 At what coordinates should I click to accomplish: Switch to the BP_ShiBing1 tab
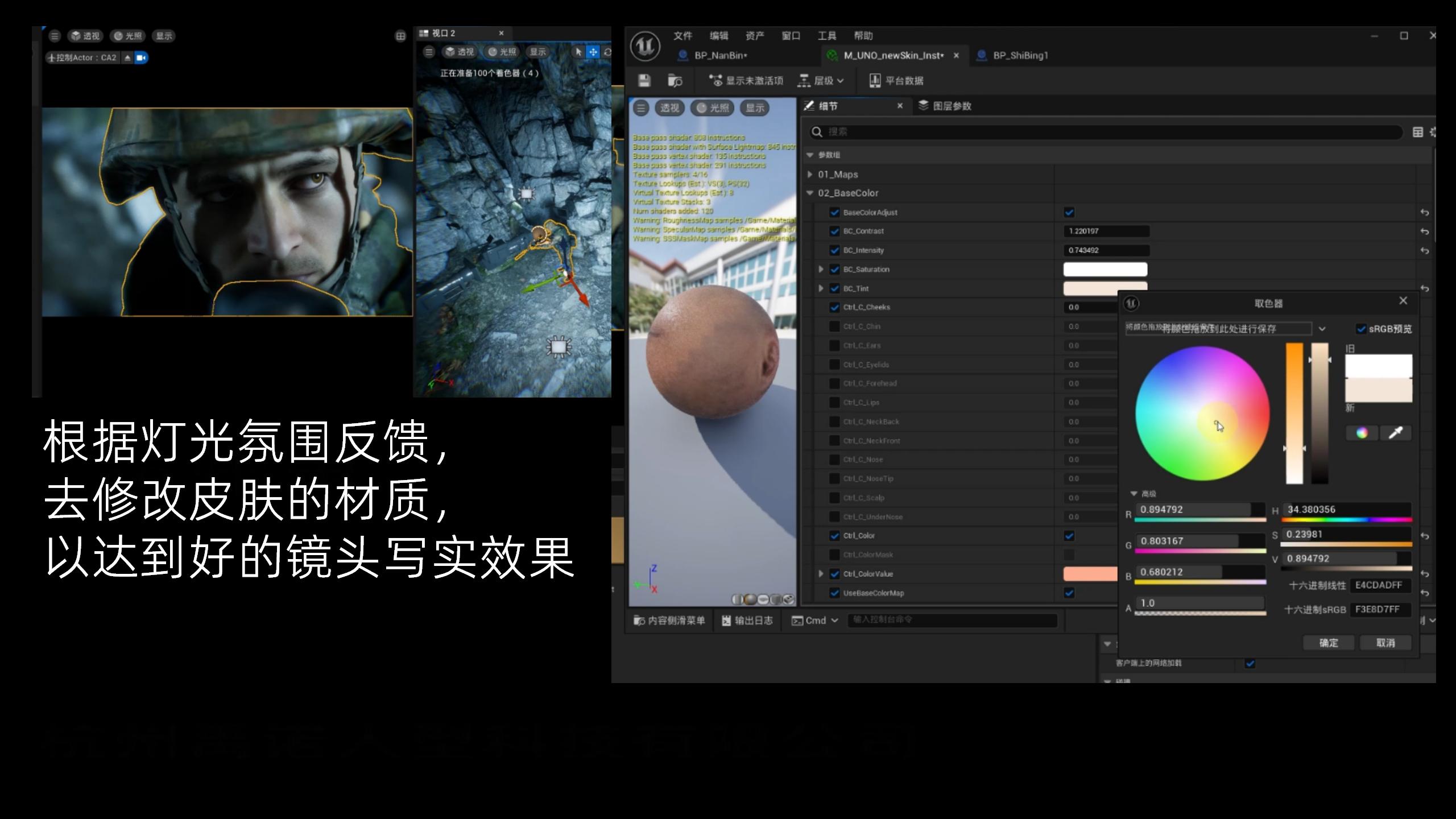click(1020, 55)
